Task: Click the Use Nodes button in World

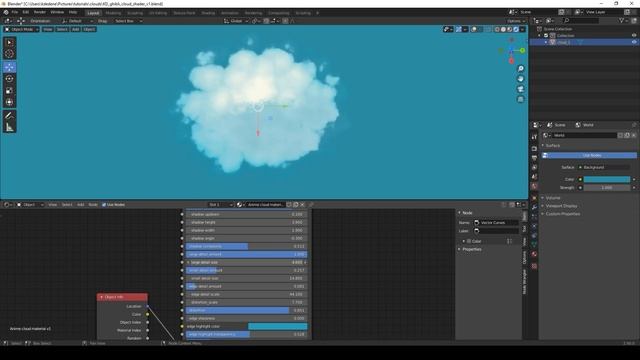Action: tap(589, 156)
